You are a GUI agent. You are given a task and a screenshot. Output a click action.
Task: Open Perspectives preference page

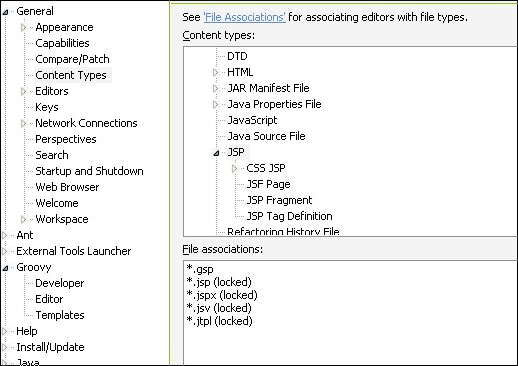(66, 139)
